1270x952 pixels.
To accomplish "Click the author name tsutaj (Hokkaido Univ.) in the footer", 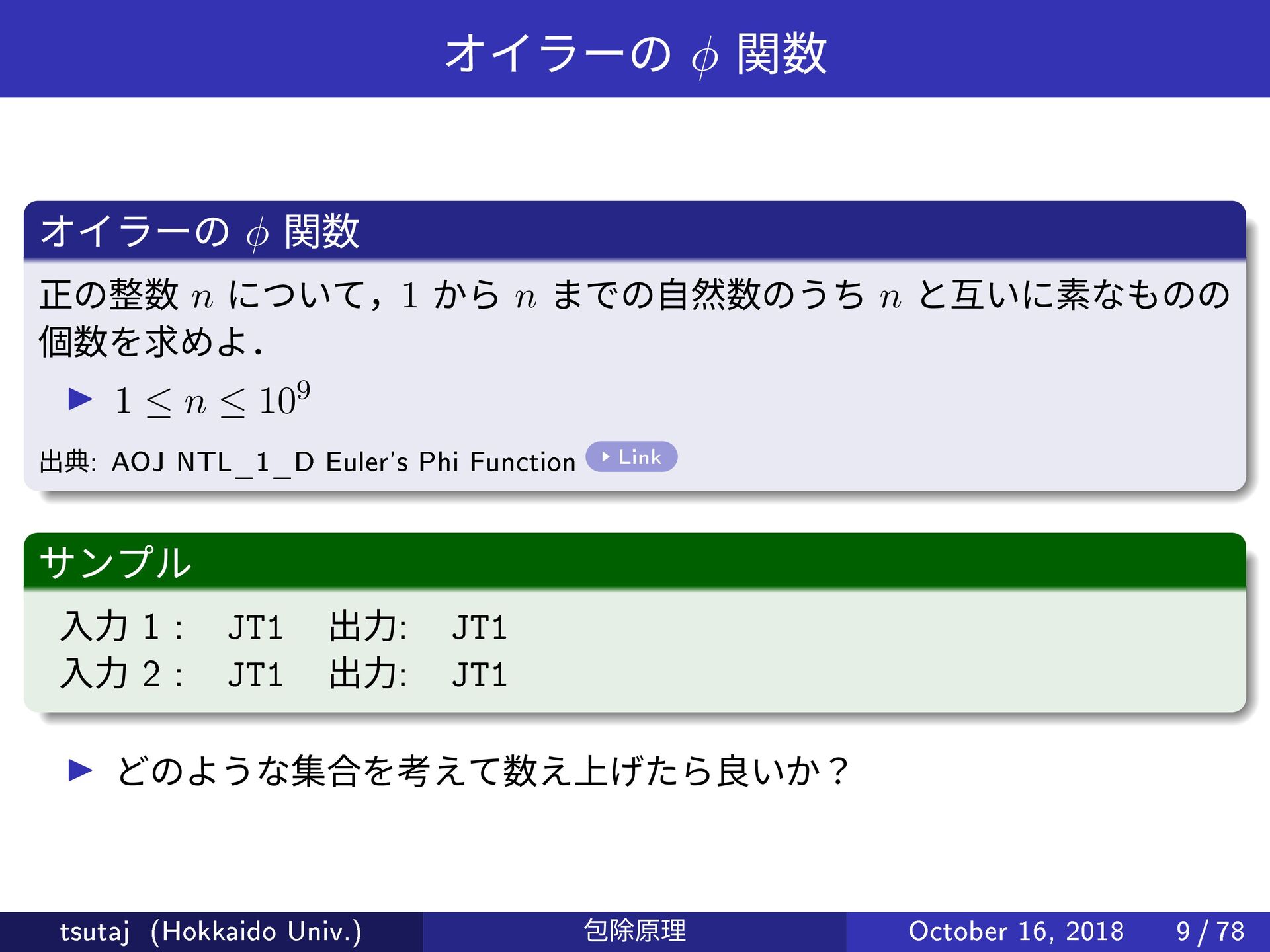I will [x=210, y=932].
